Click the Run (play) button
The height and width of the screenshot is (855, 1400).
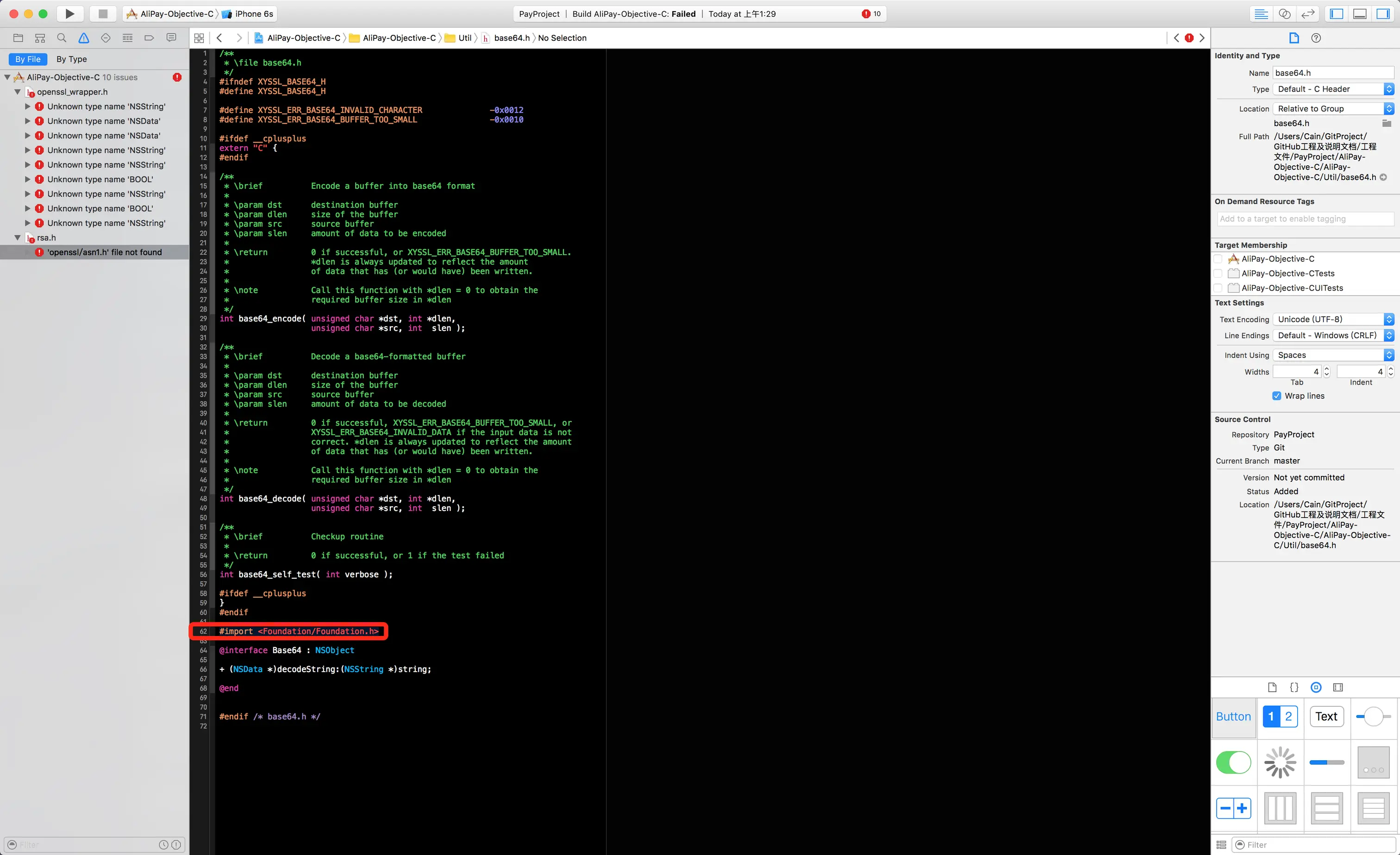click(69, 13)
